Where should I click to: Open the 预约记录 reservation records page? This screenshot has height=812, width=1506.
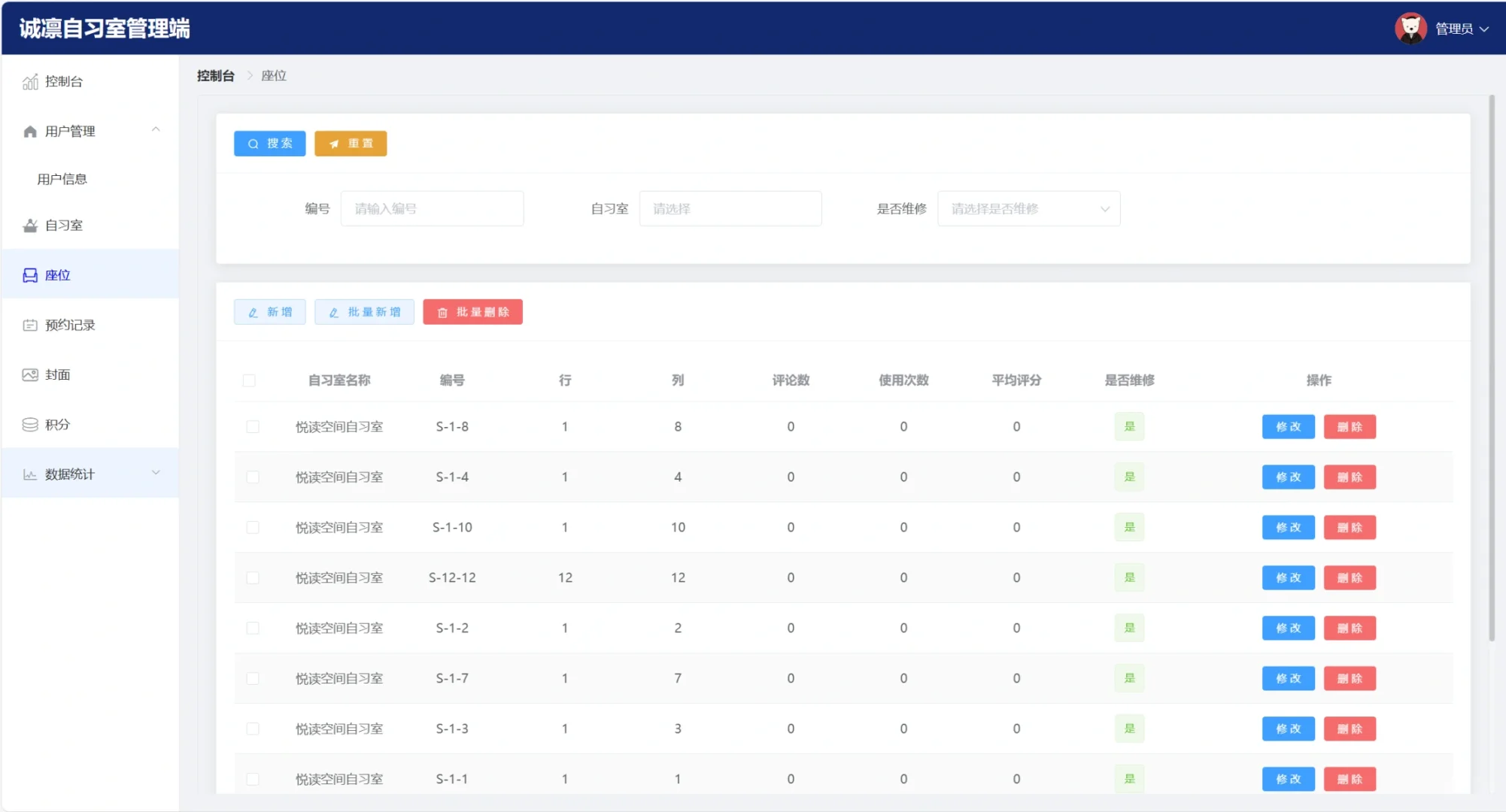pos(71,324)
